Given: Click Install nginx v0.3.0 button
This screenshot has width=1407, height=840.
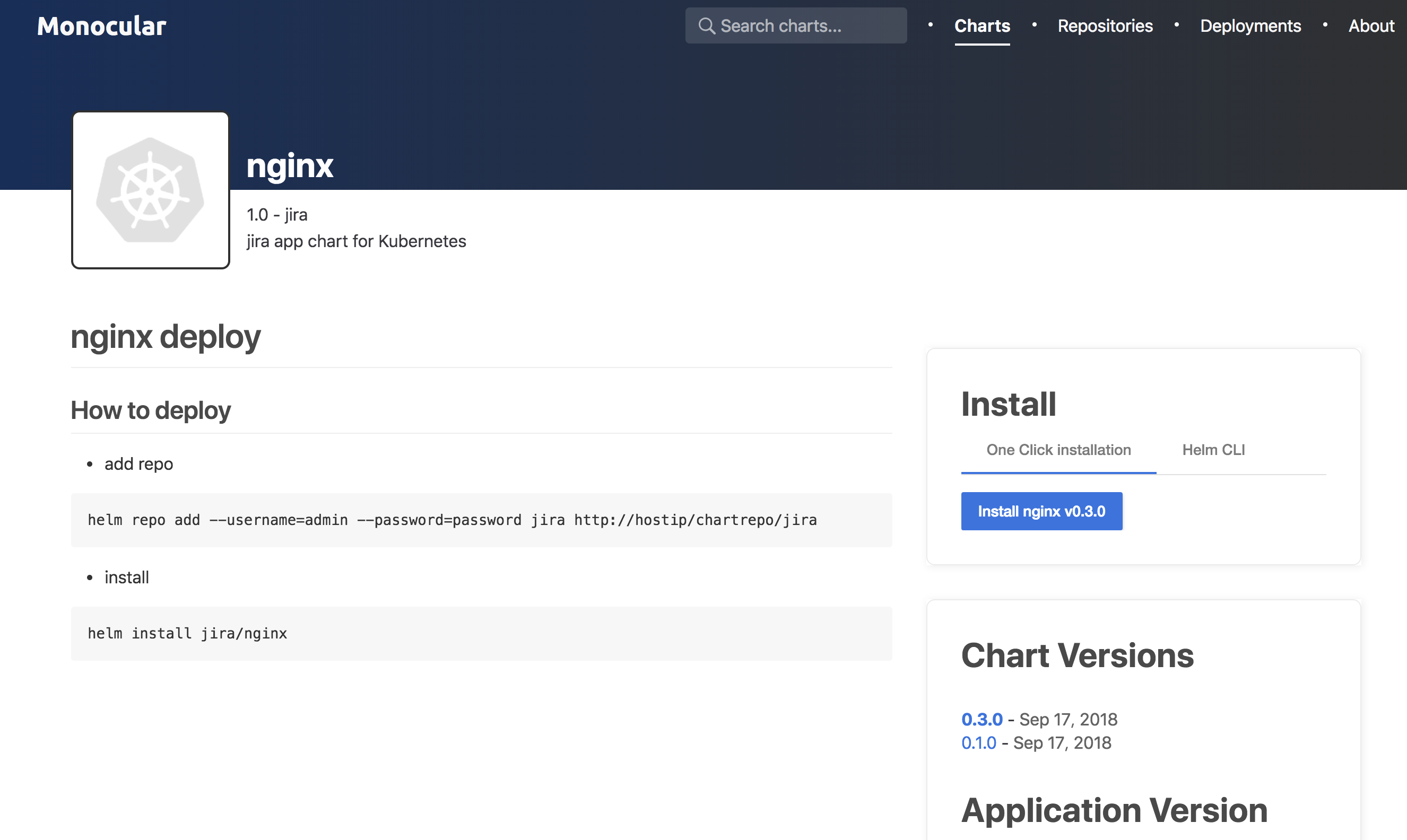Looking at the screenshot, I should [x=1042, y=510].
